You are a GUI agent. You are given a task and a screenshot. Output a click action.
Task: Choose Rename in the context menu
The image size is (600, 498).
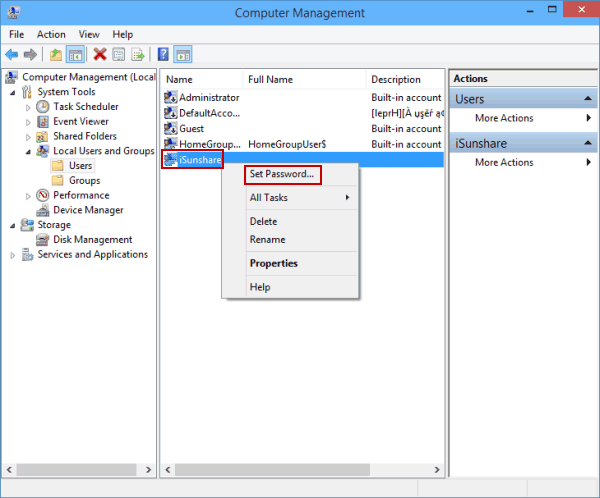coord(267,240)
